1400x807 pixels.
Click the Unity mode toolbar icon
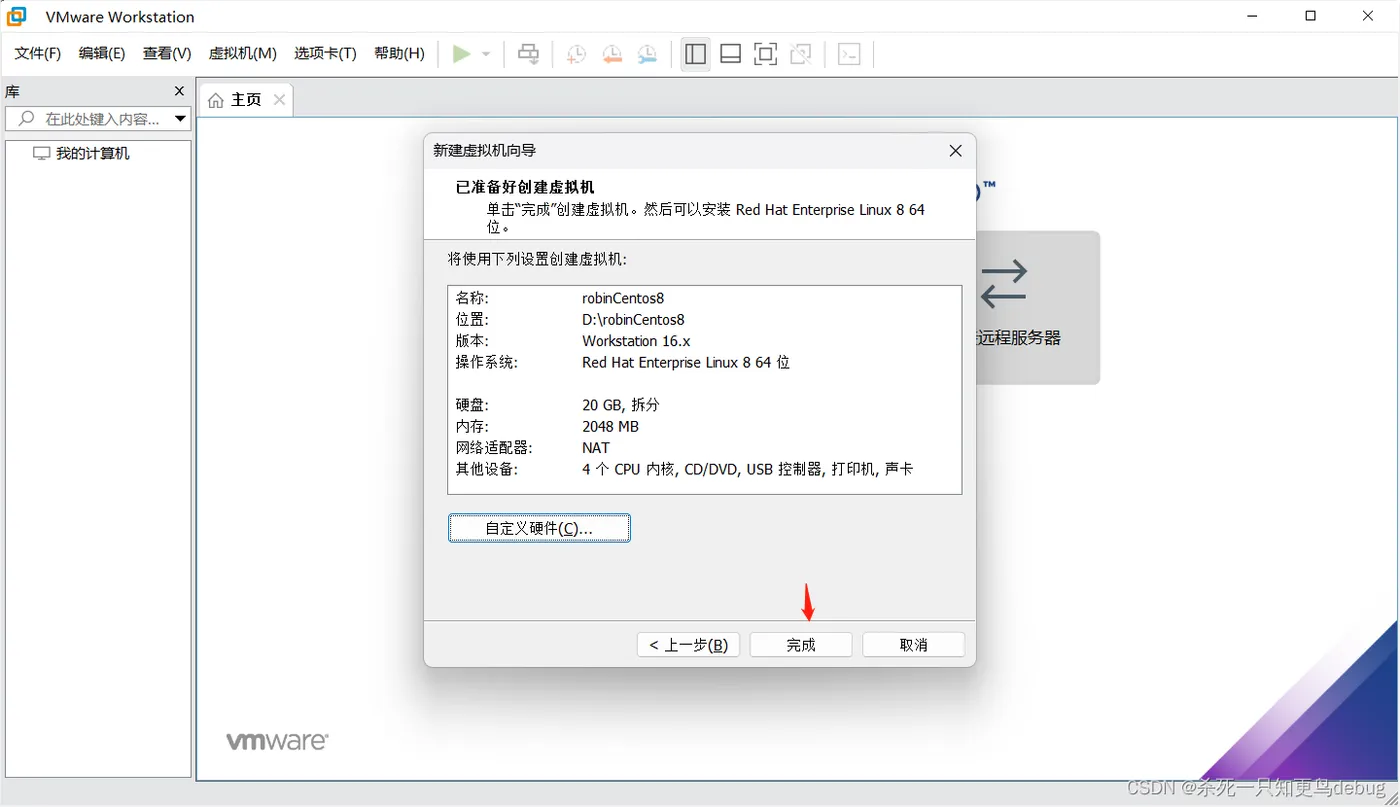pyautogui.click(x=800, y=54)
